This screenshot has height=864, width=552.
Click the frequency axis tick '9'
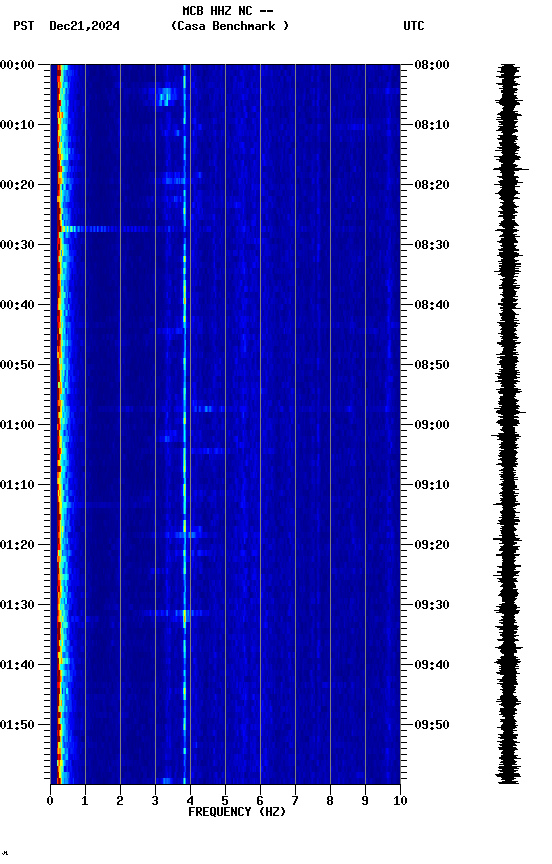365,801
